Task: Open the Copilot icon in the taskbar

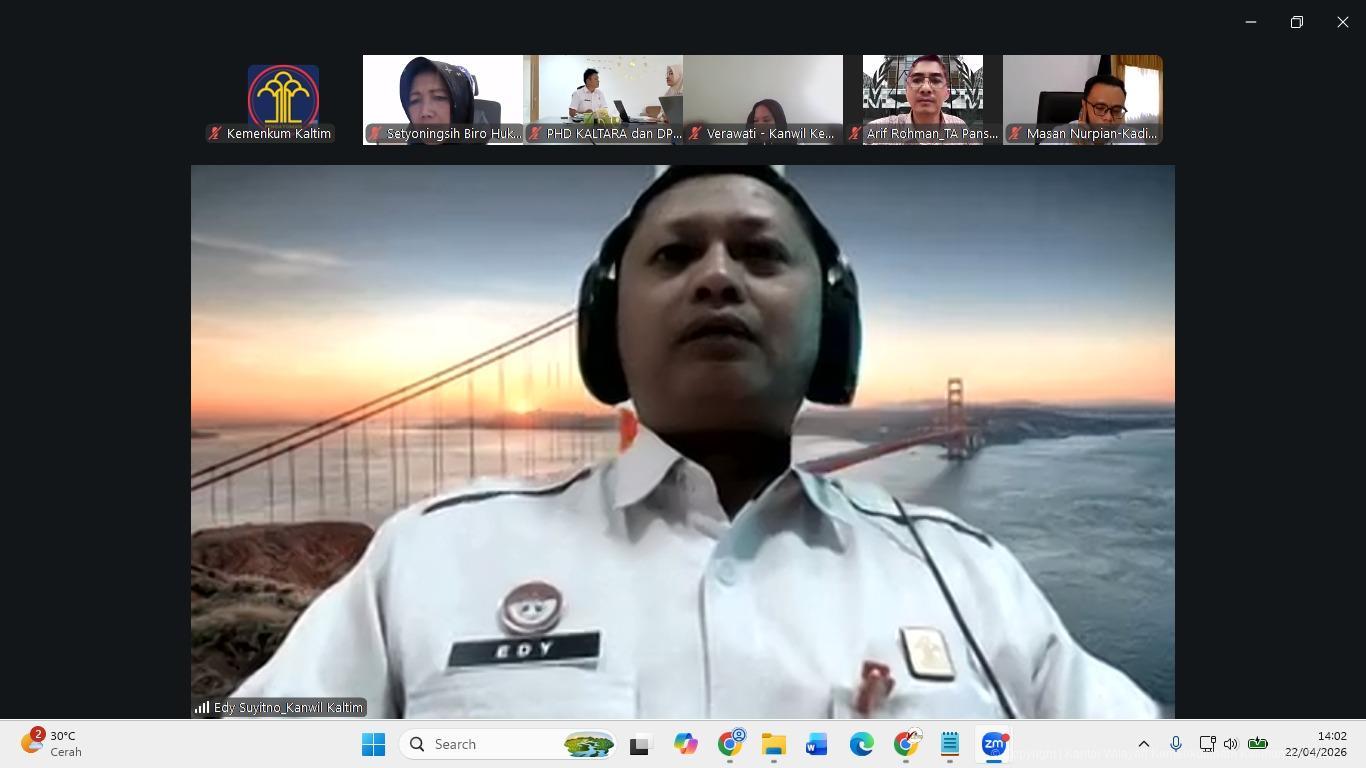Action: click(685, 744)
